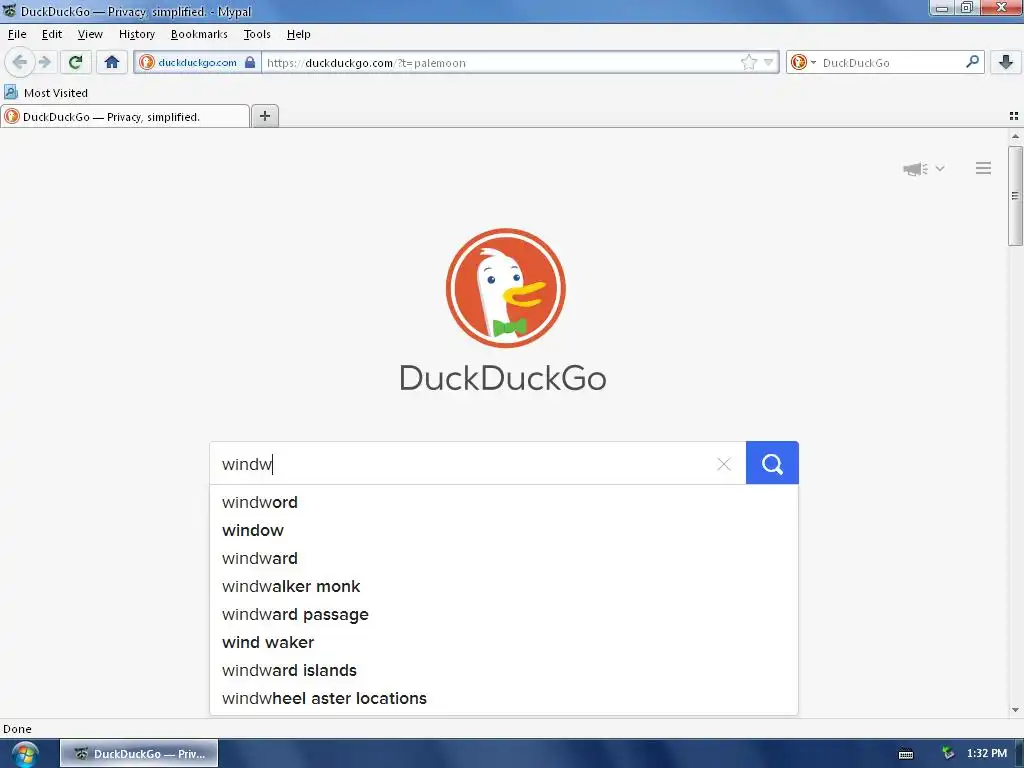
Task: Choose suggestion "window"
Action: point(504,530)
